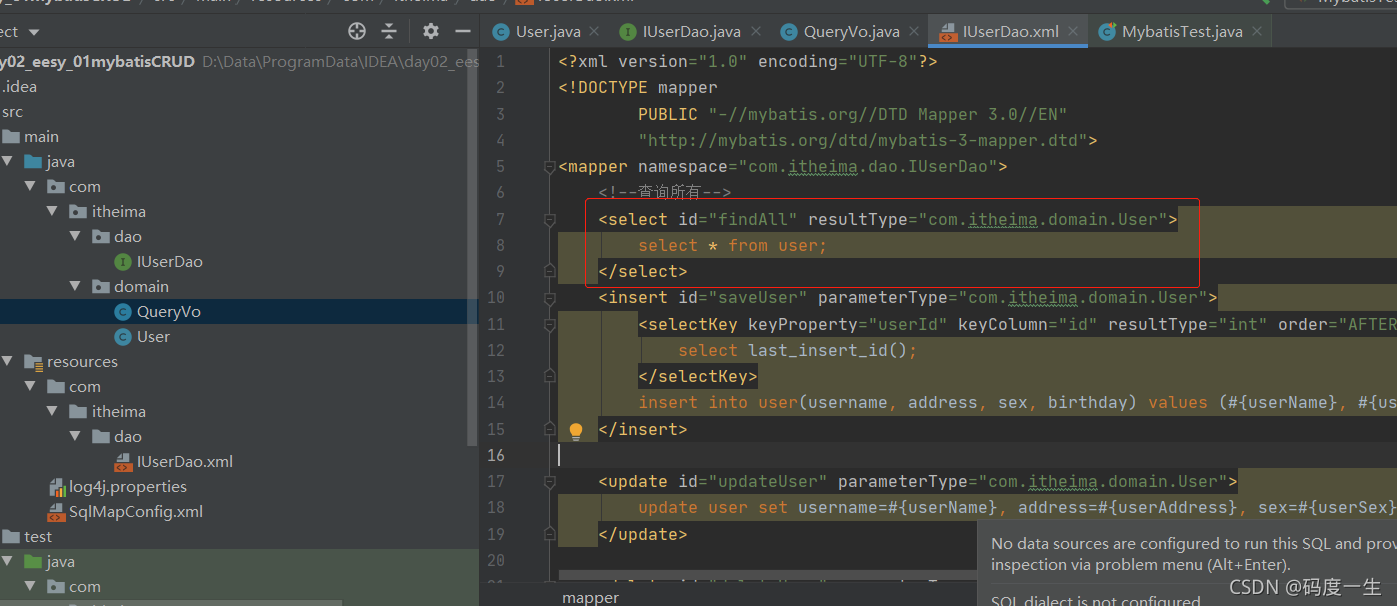Click the log4j.properties file icon

coord(57,487)
